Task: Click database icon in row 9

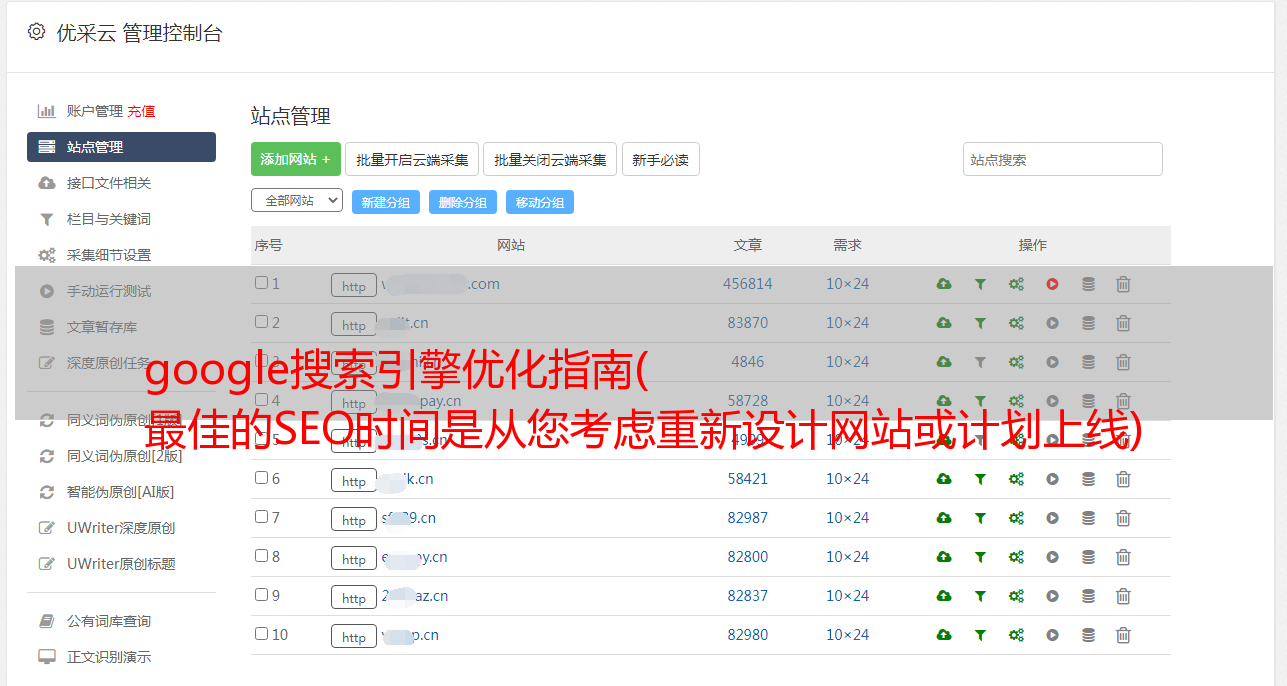Action: (x=1088, y=596)
